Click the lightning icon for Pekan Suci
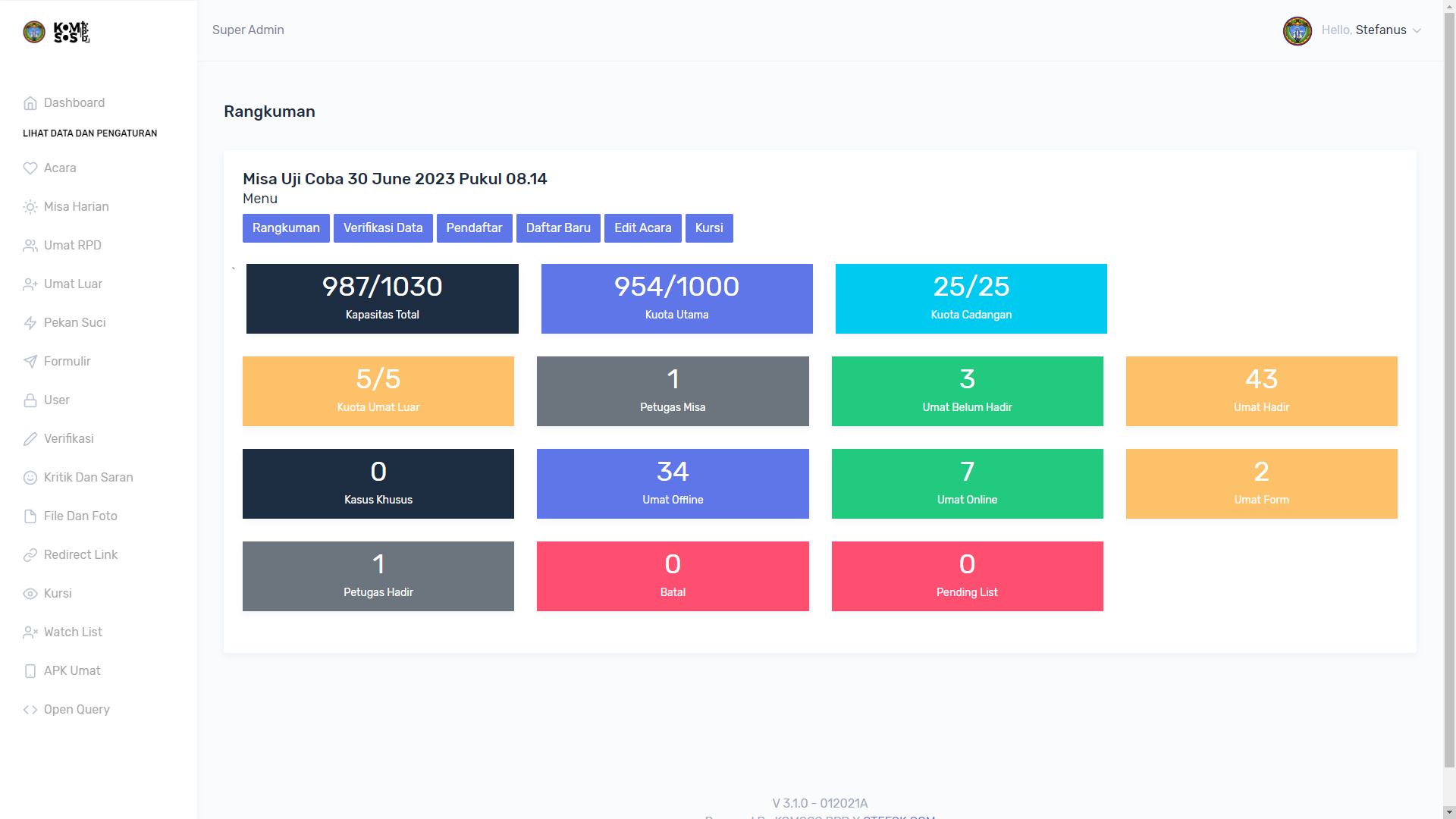The width and height of the screenshot is (1456, 819). (x=30, y=323)
